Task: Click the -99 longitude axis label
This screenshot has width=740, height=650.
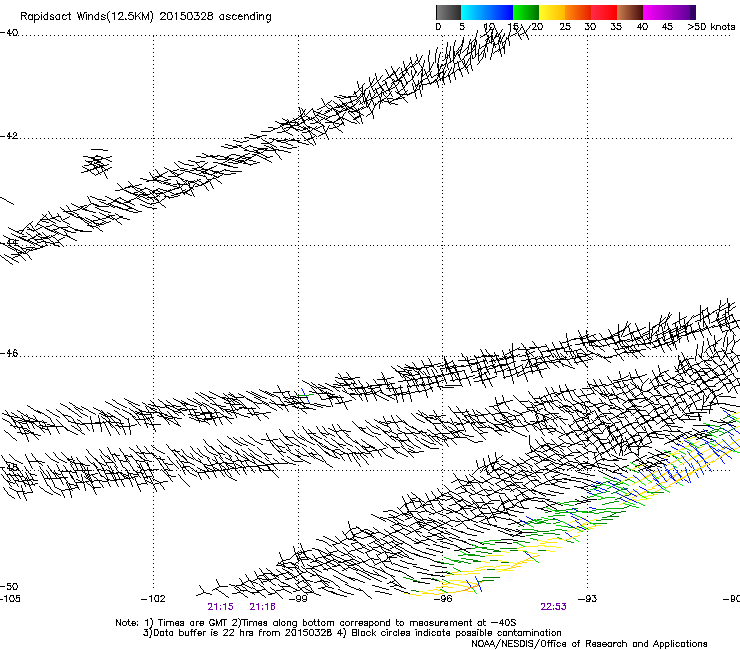Action: [298, 599]
